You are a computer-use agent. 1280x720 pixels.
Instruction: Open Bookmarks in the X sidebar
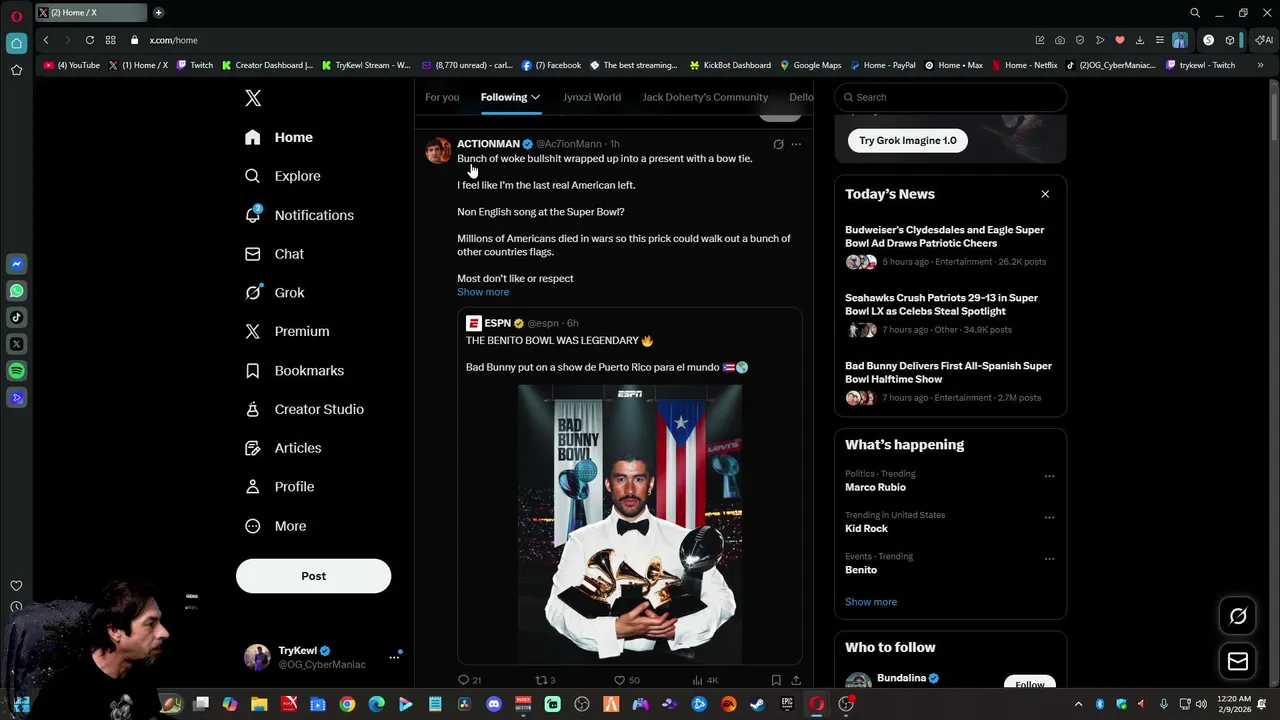pos(294,370)
